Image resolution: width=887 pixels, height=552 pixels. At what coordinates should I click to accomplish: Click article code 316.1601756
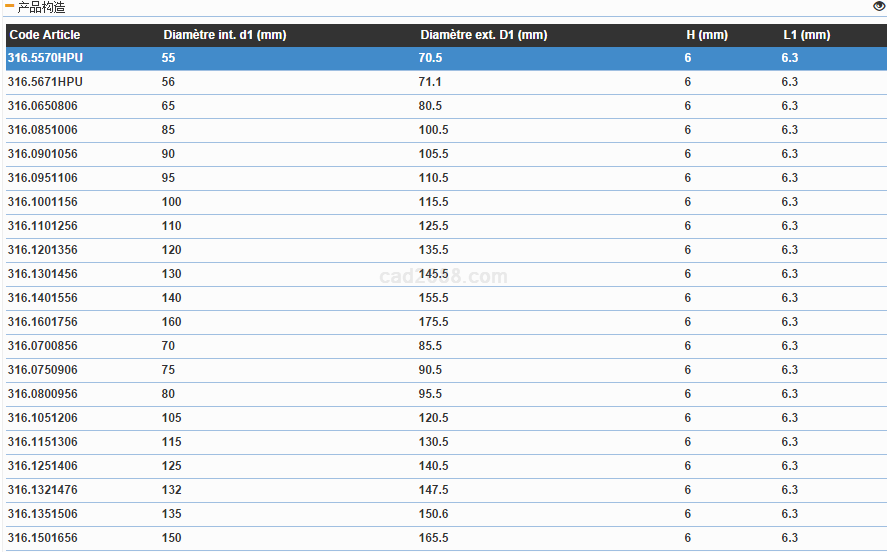(x=42, y=322)
